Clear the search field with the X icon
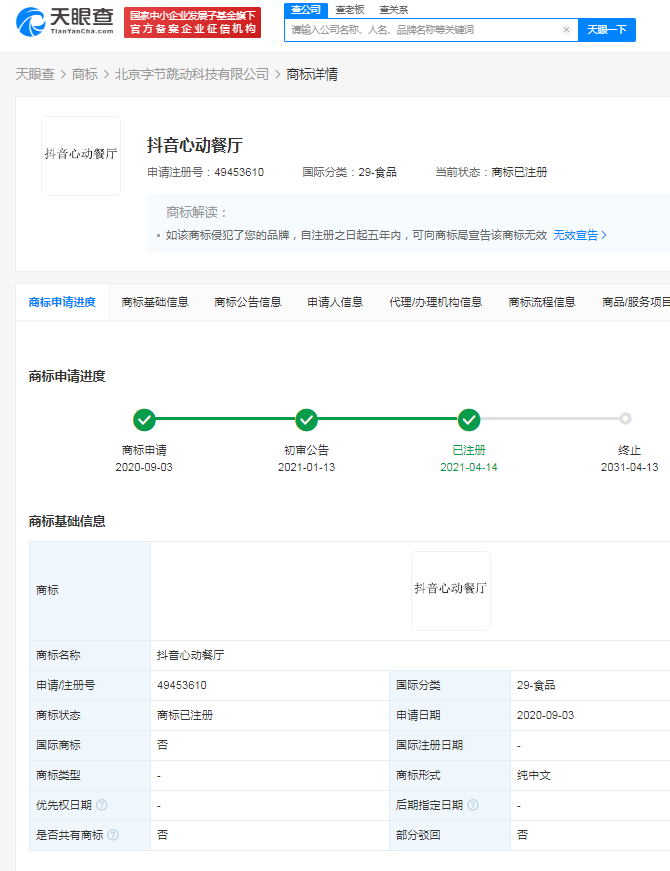 (566, 29)
